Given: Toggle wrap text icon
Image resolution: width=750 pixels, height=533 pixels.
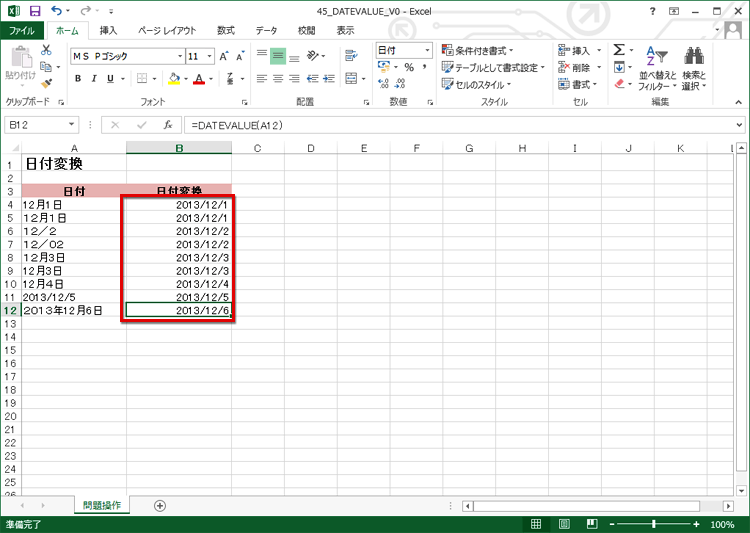Looking at the screenshot, I should pos(351,56).
